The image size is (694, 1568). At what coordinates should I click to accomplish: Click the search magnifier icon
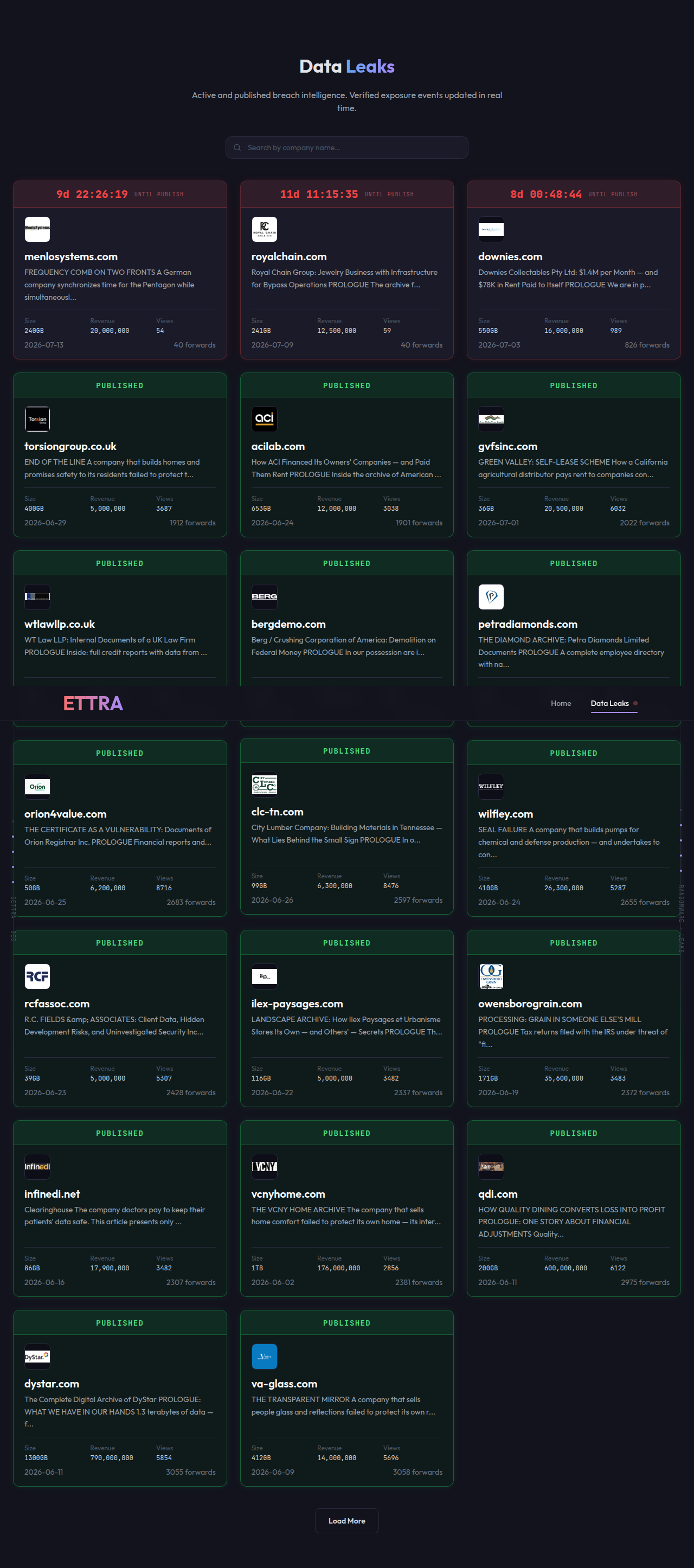(x=237, y=147)
